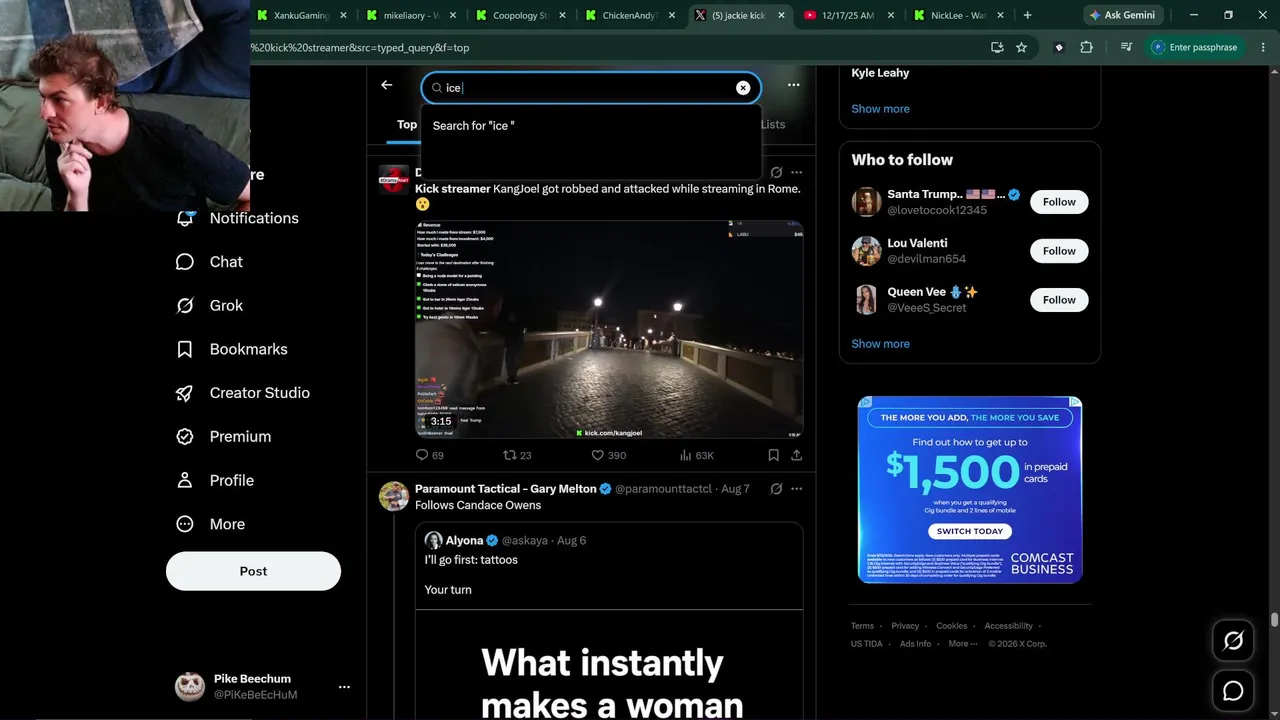This screenshot has width=1280, height=720.
Task: Bookmark this page with the star icon
Action: coord(1021,47)
